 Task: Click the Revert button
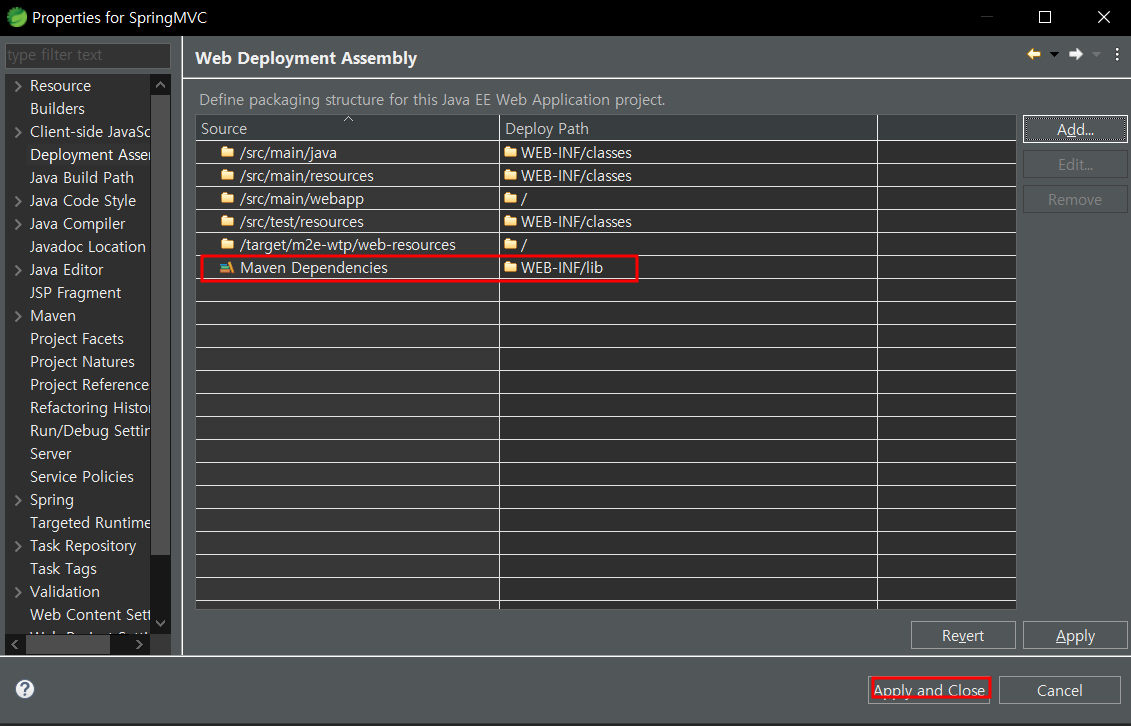point(963,636)
